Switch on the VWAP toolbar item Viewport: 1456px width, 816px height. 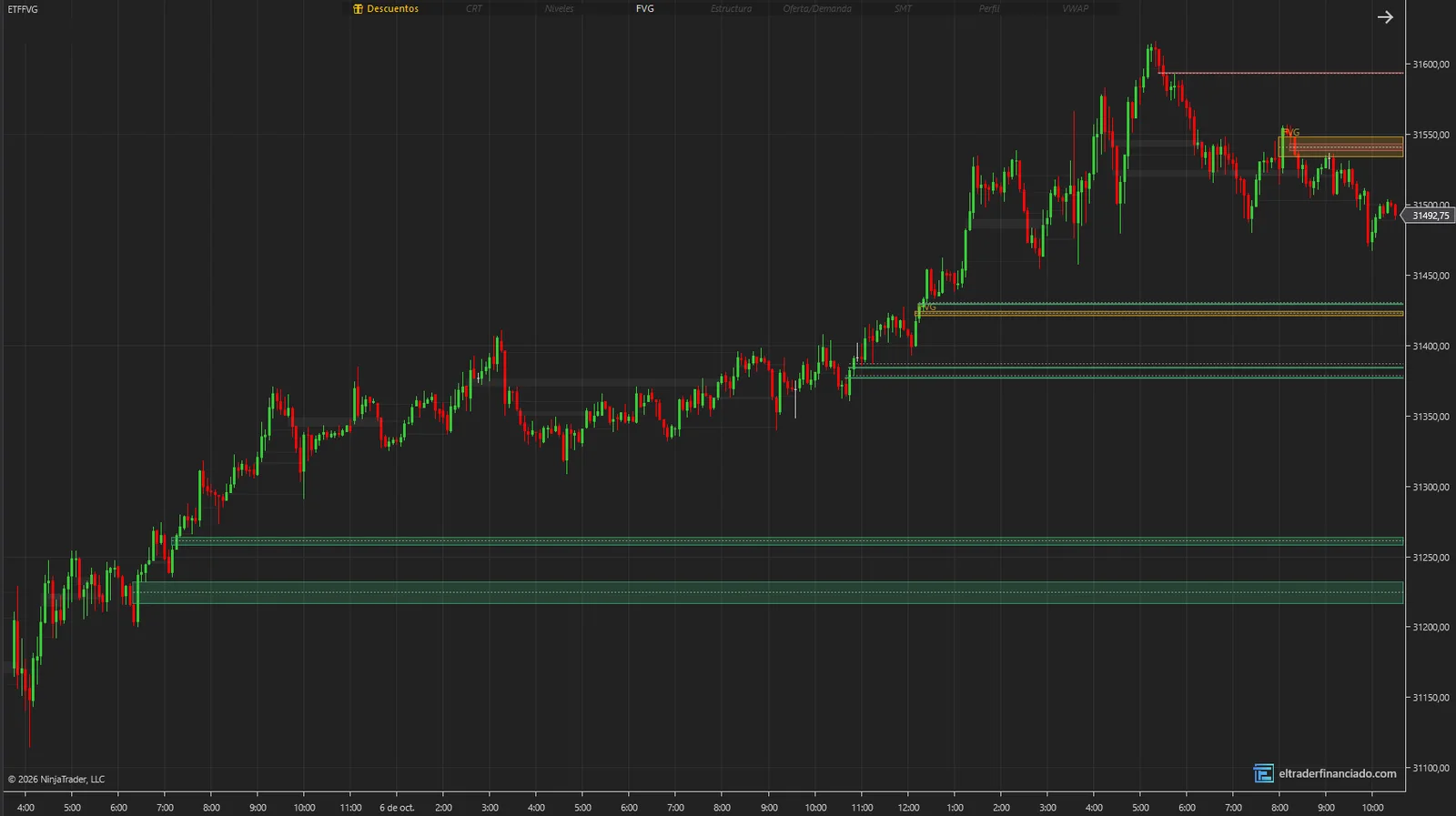pyautogui.click(x=1076, y=9)
